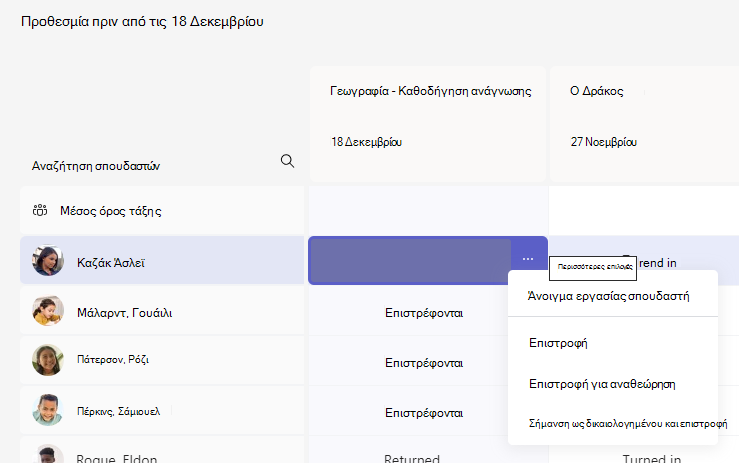The width and height of the screenshot is (739, 463).
Task: Click the 27 Νοεμβρίου due date
Action: click(604, 142)
